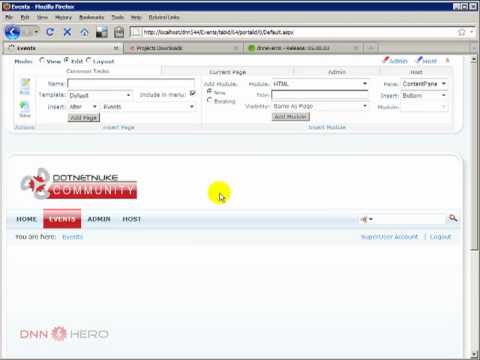Select the Edit mode radio button

click(66, 60)
